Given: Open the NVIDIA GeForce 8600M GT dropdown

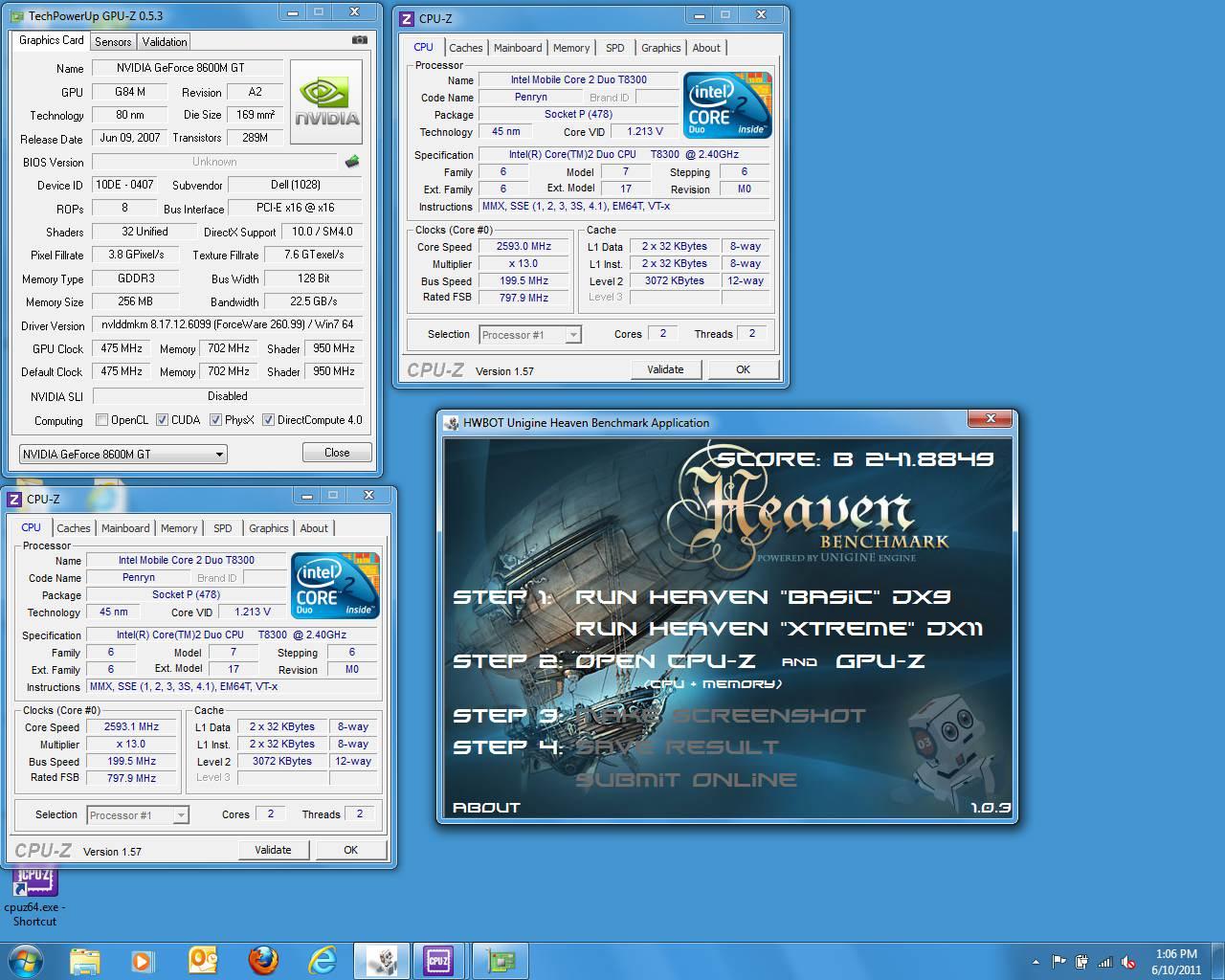Looking at the screenshot, I should pyautogui.click(x=122, y=454).
